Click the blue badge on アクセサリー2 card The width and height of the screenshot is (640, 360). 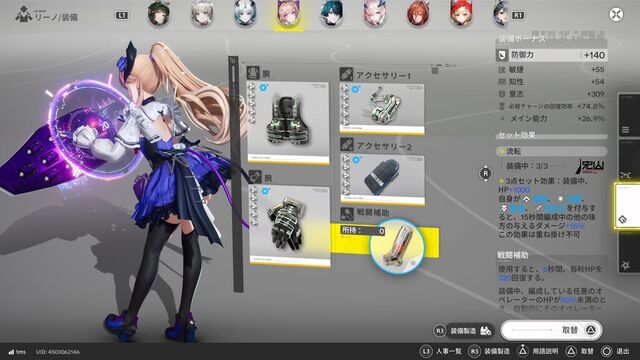tap(356, 160)
